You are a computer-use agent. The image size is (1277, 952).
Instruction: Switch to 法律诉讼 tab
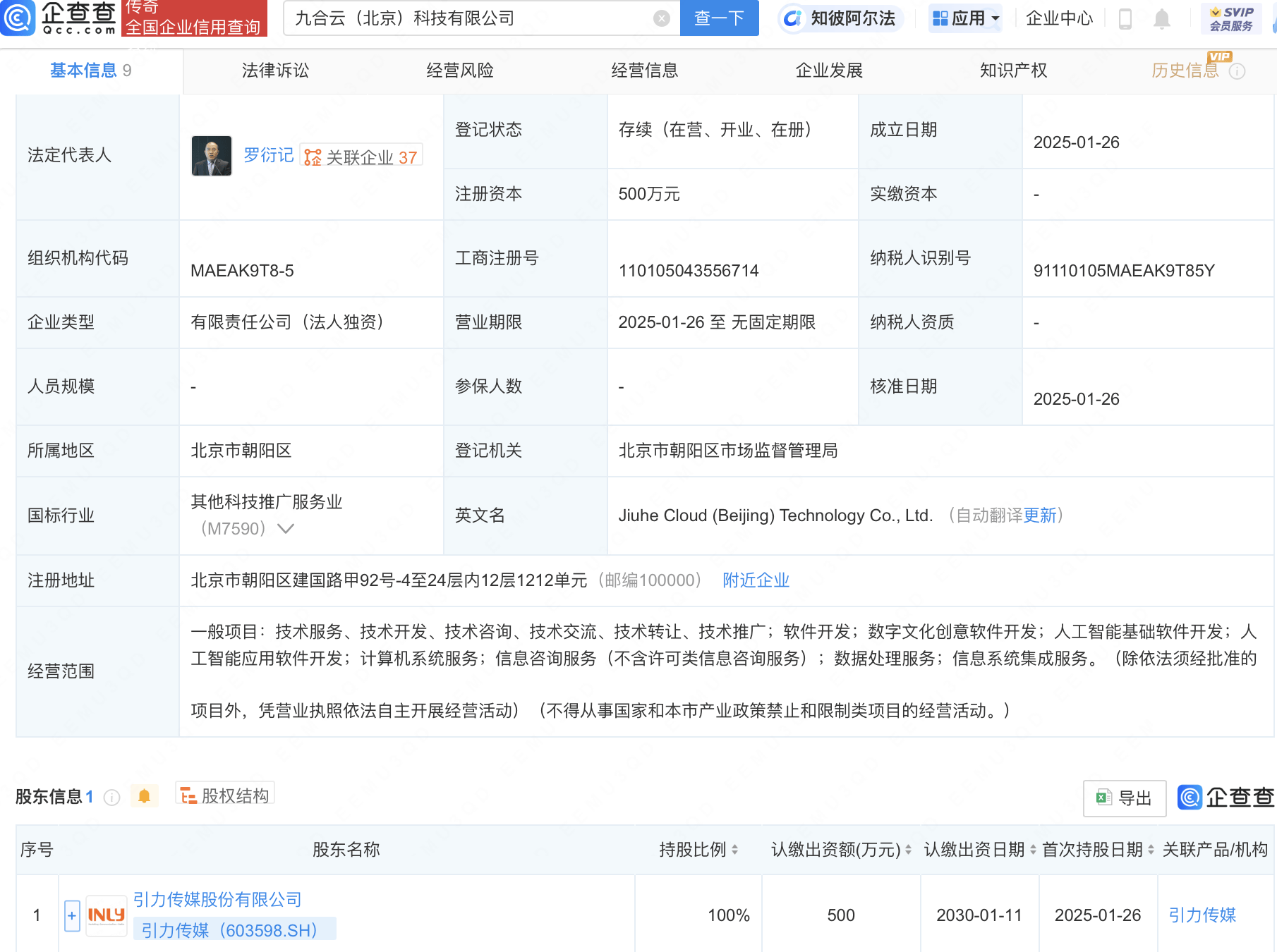click(275, 71)
